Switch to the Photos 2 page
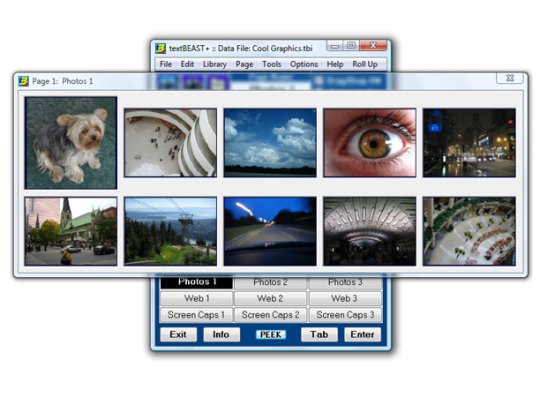The width and height of the screenshot is (540, 405). [x=270, y=282]
